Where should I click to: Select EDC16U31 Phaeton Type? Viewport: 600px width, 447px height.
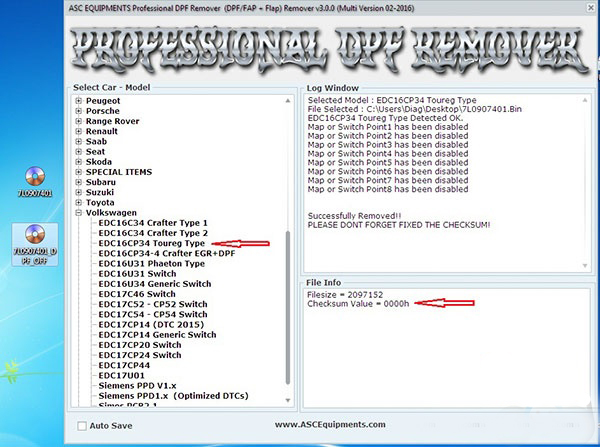[x=152, y=264]
